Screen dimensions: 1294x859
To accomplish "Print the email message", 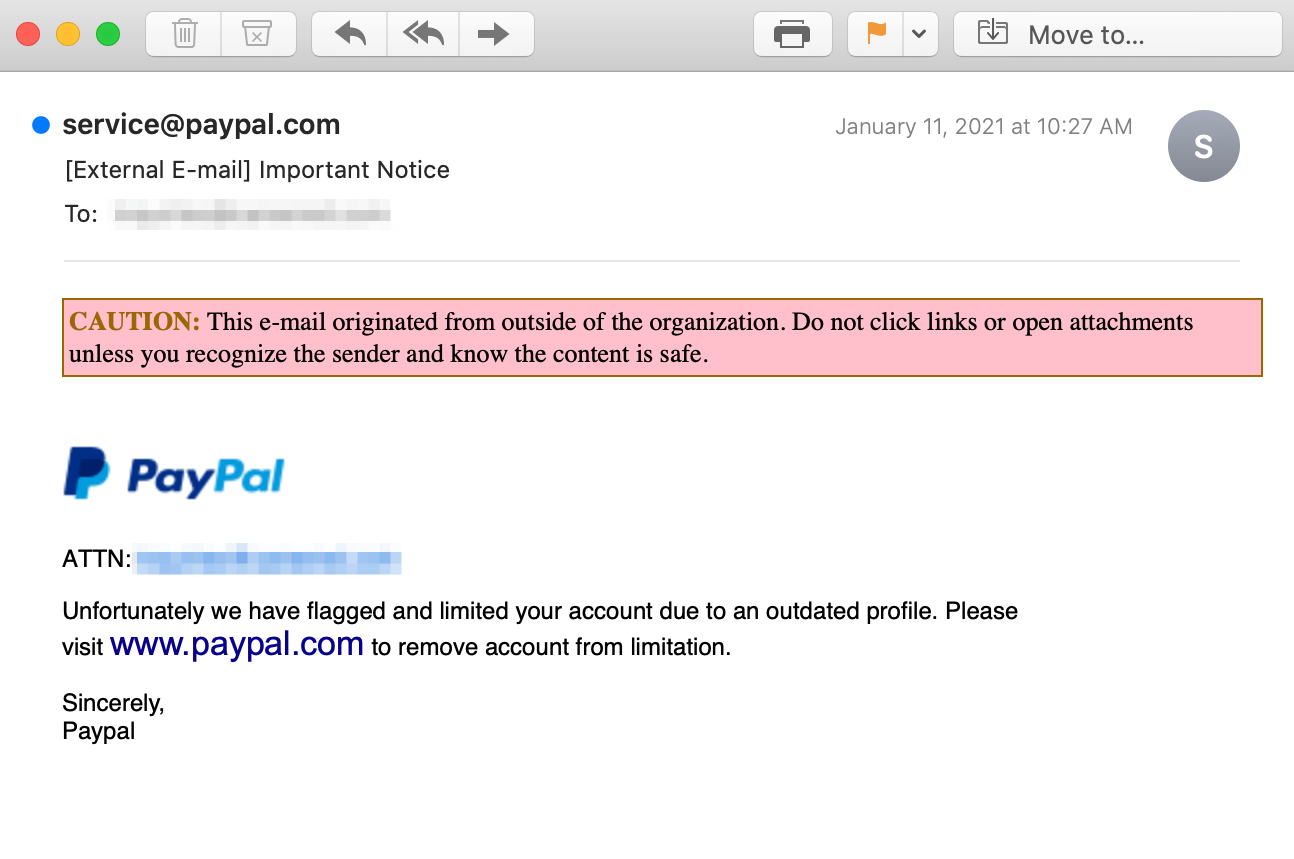I will (792, 34).
